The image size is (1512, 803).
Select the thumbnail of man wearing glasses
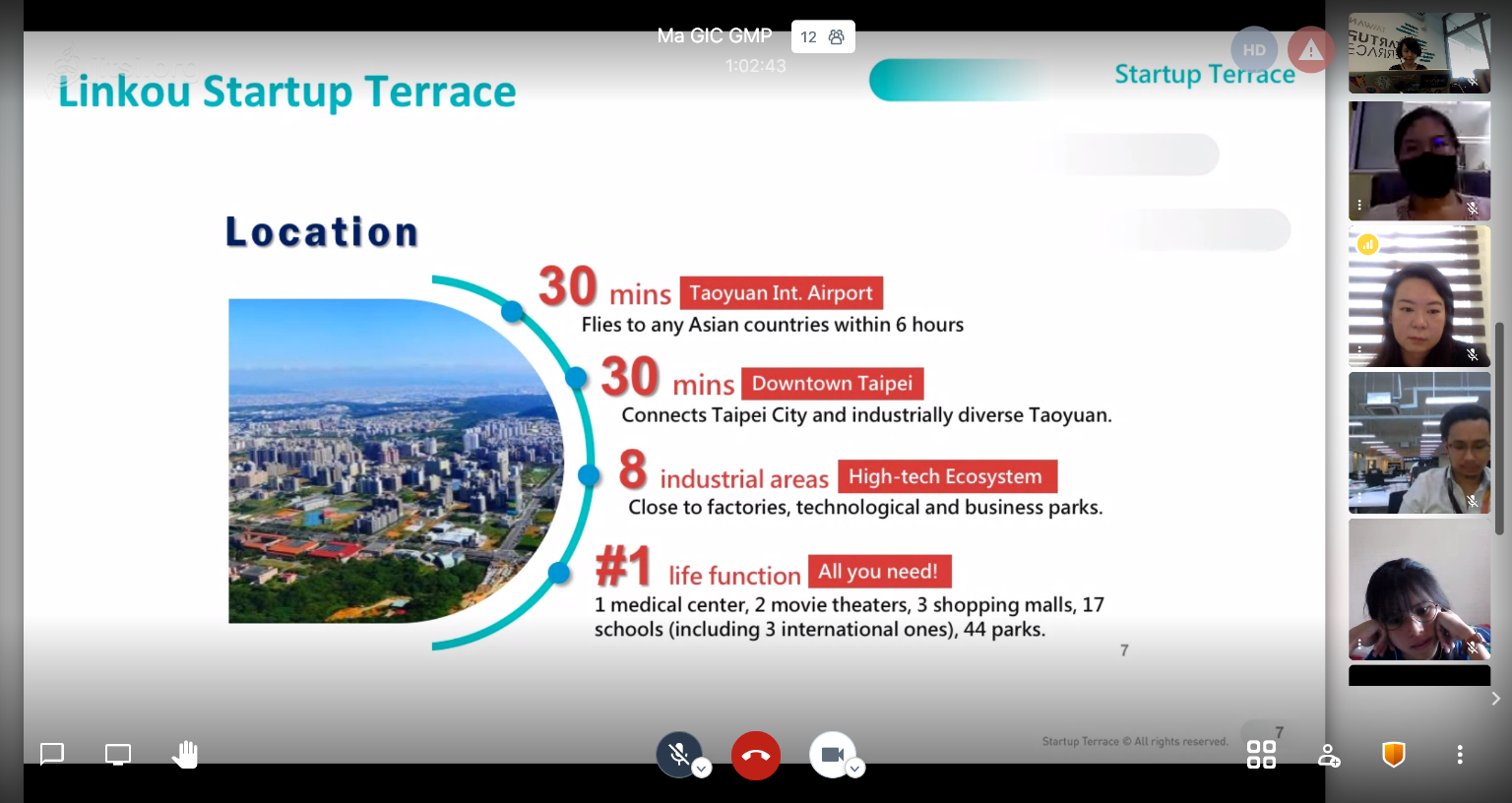tap(1418, 443)
